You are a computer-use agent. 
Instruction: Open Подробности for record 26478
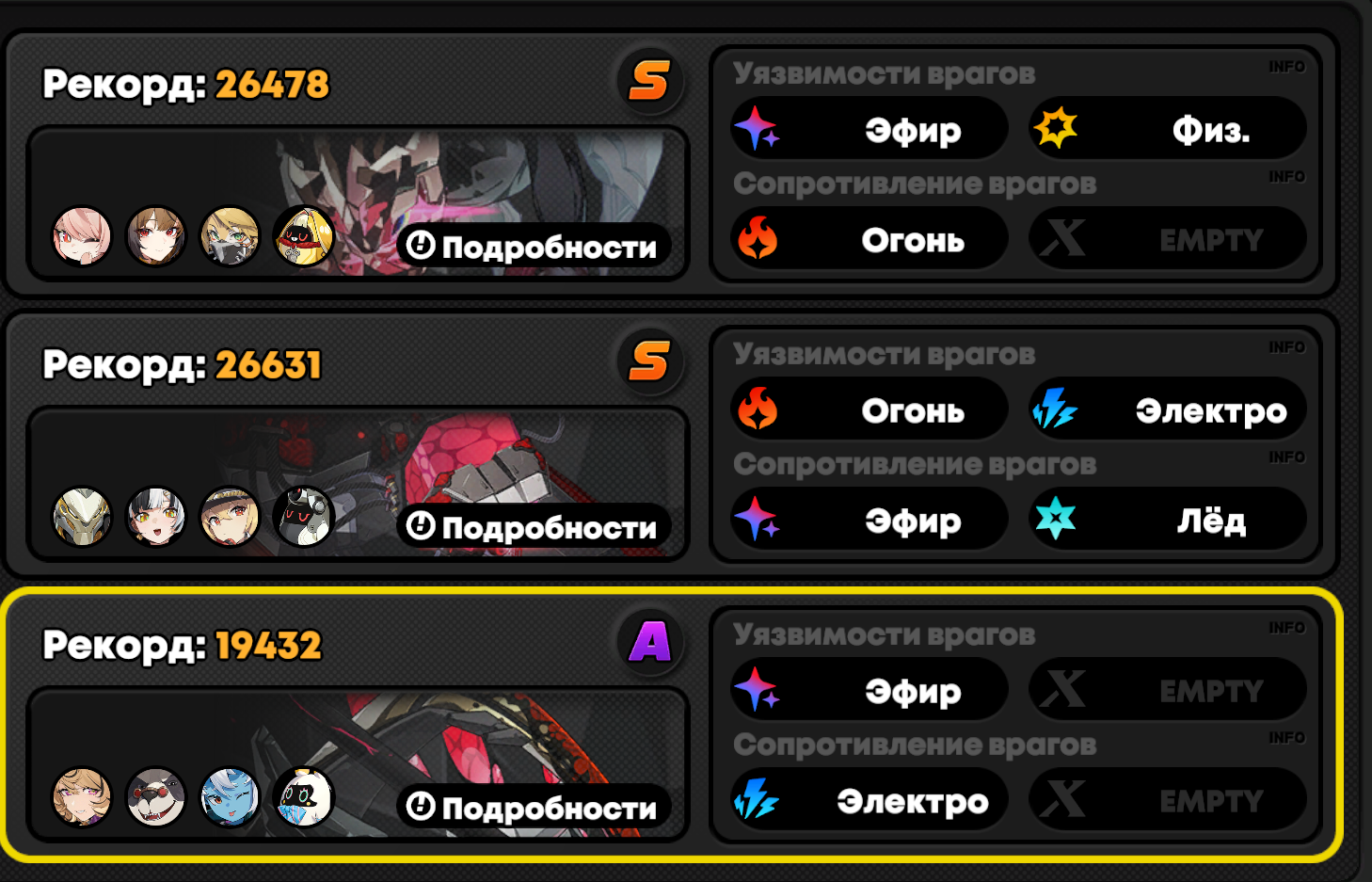coord(533,247)
